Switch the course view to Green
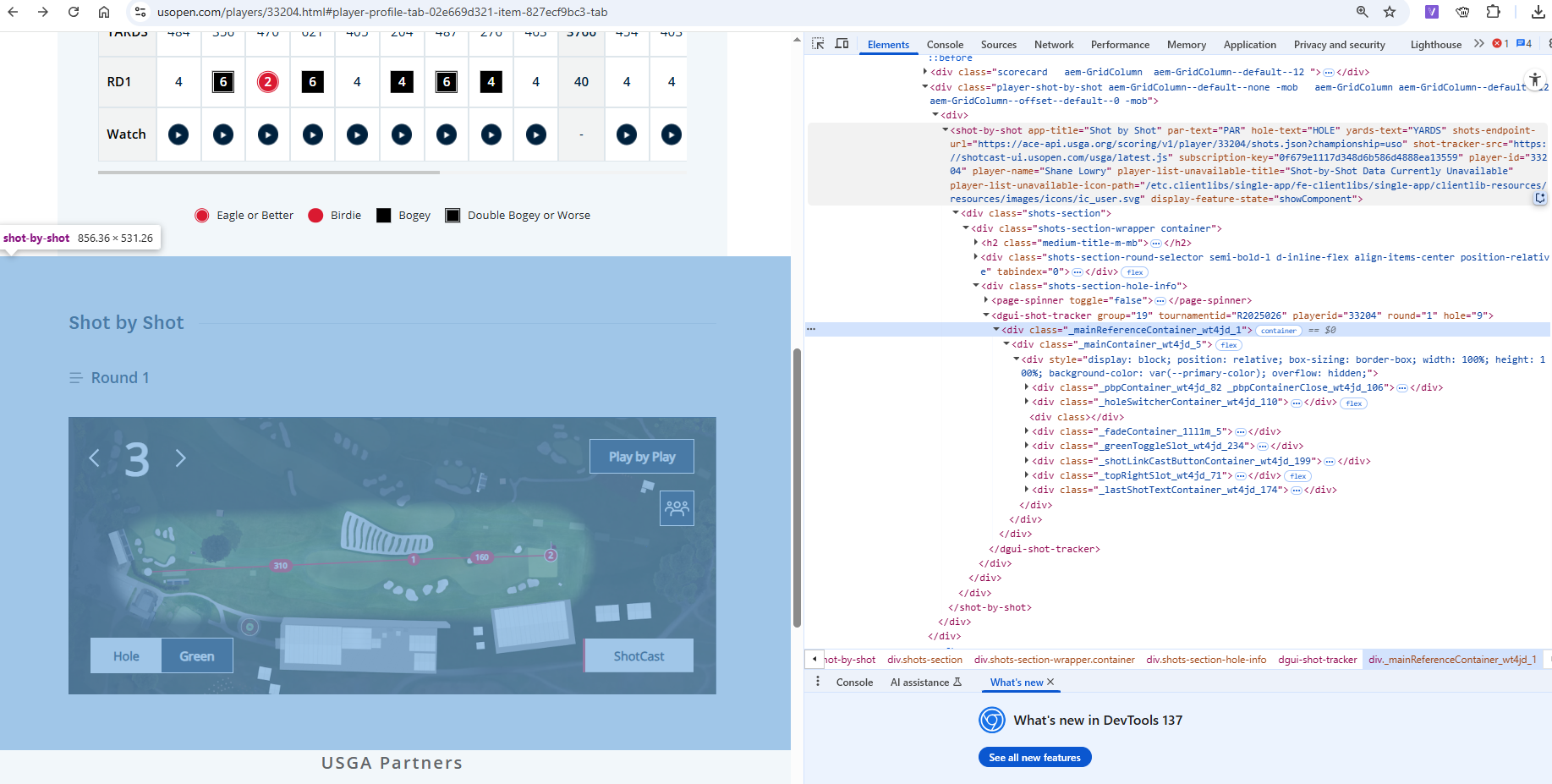Viewport: 1552px width, 784px height. [x=196, y=656]
